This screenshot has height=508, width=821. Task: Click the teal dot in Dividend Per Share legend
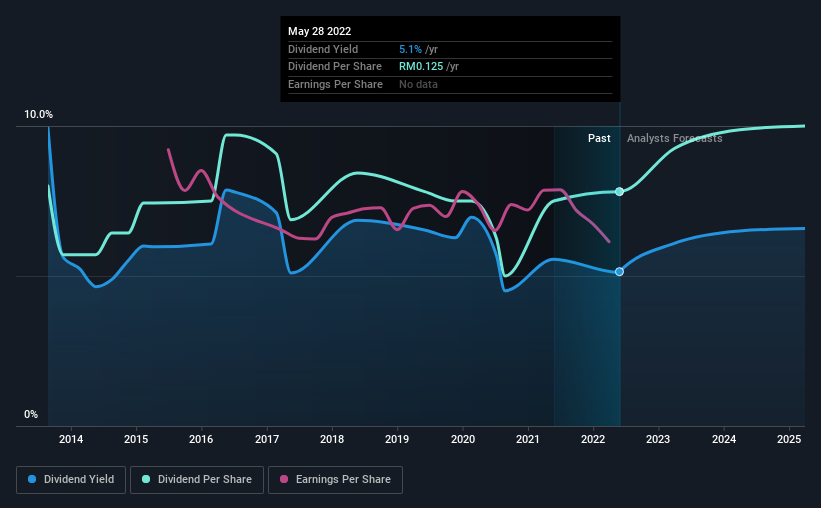146,479
